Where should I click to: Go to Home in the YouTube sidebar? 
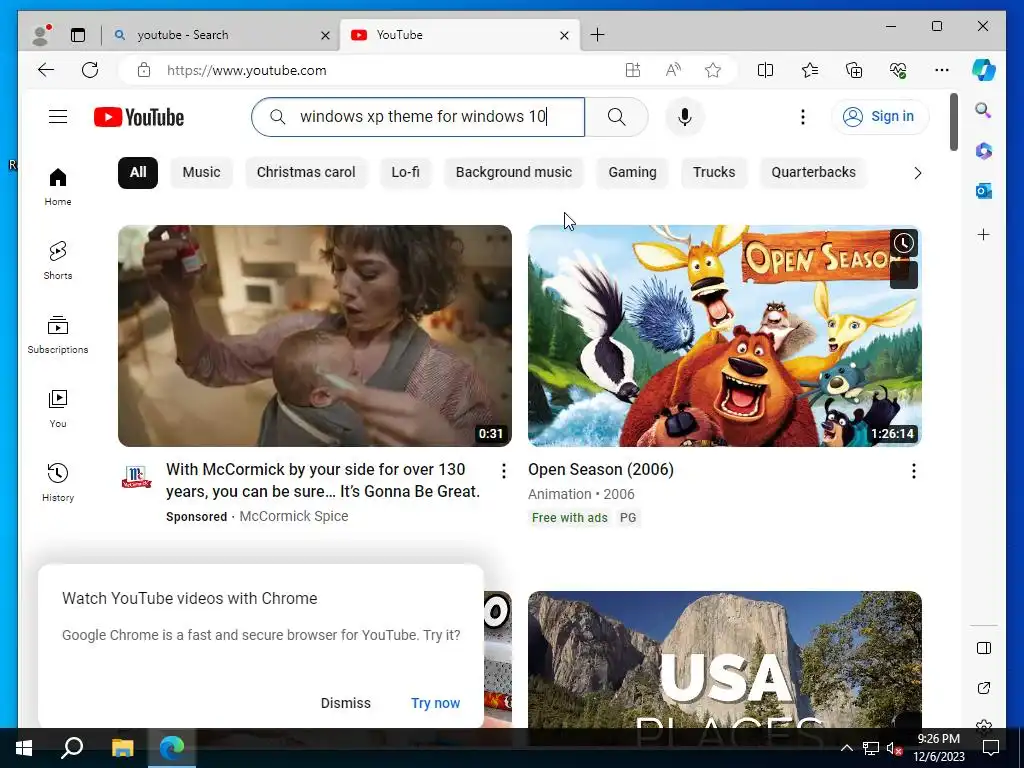click(x=58, y=187)
